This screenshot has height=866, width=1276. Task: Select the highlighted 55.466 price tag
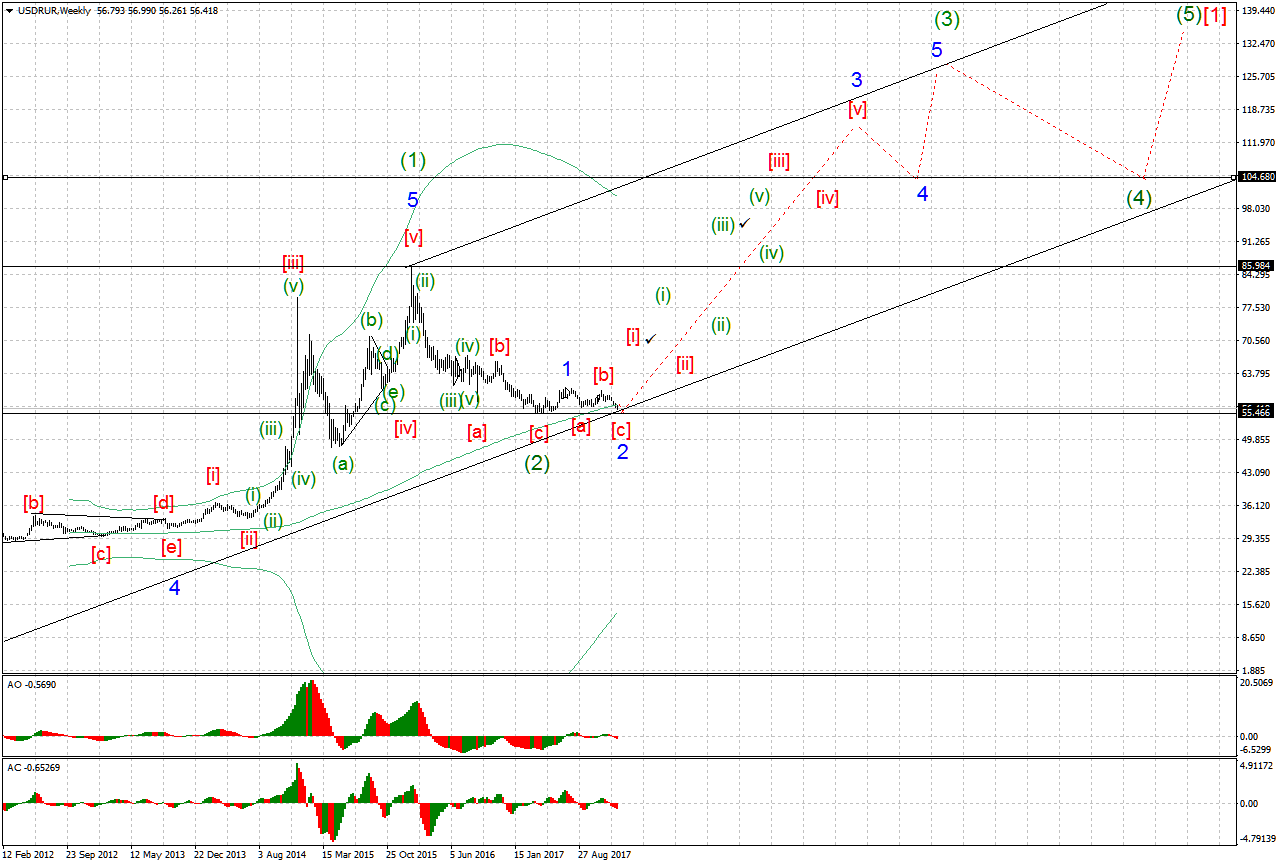pos(1256,412)
